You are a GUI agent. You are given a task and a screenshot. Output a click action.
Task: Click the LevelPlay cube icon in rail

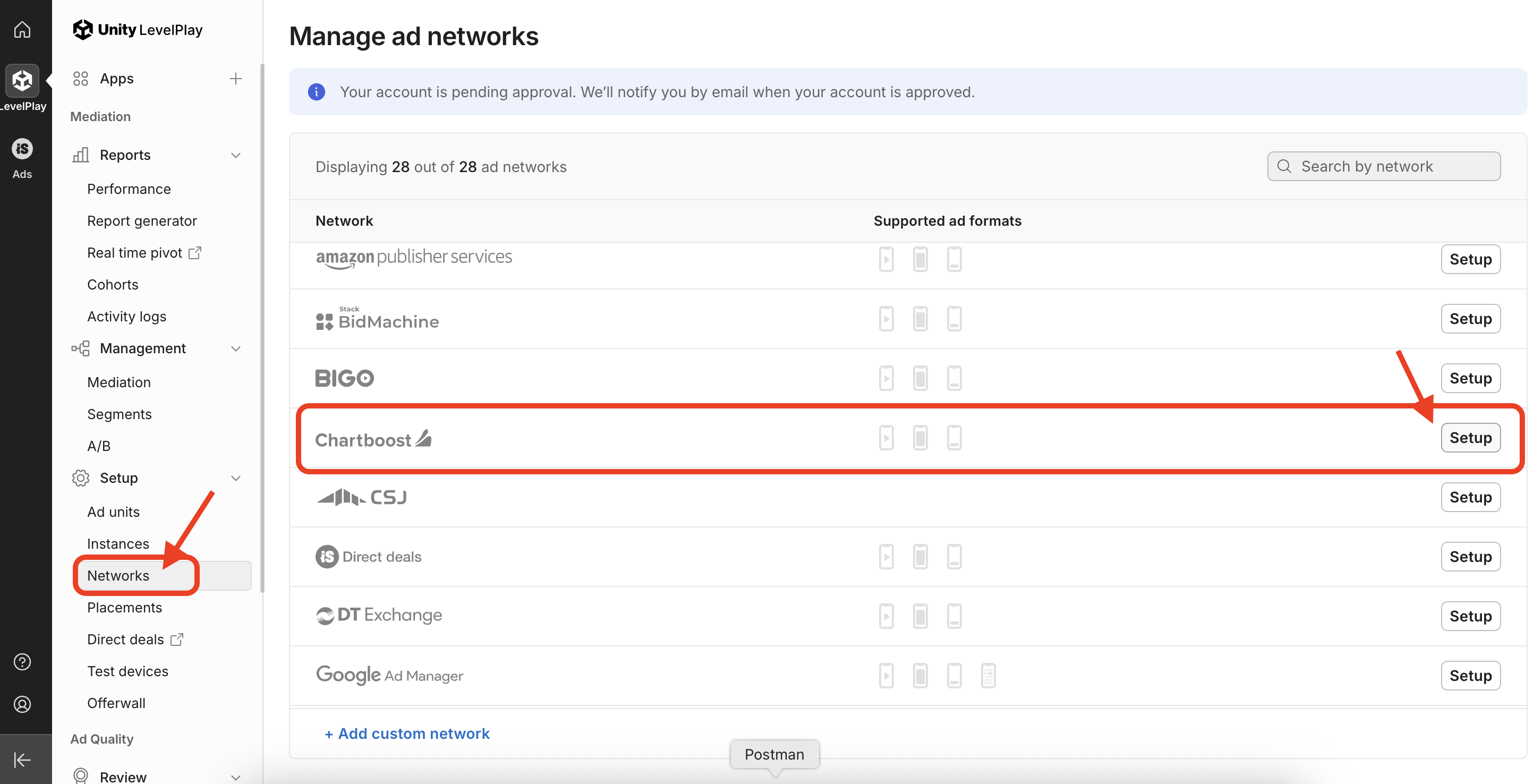click(x=22, y=80)
